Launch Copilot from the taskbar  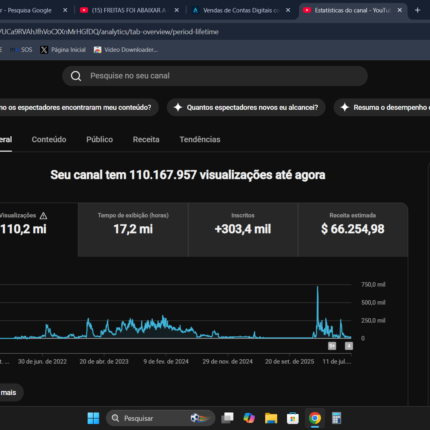click(249, 418)
